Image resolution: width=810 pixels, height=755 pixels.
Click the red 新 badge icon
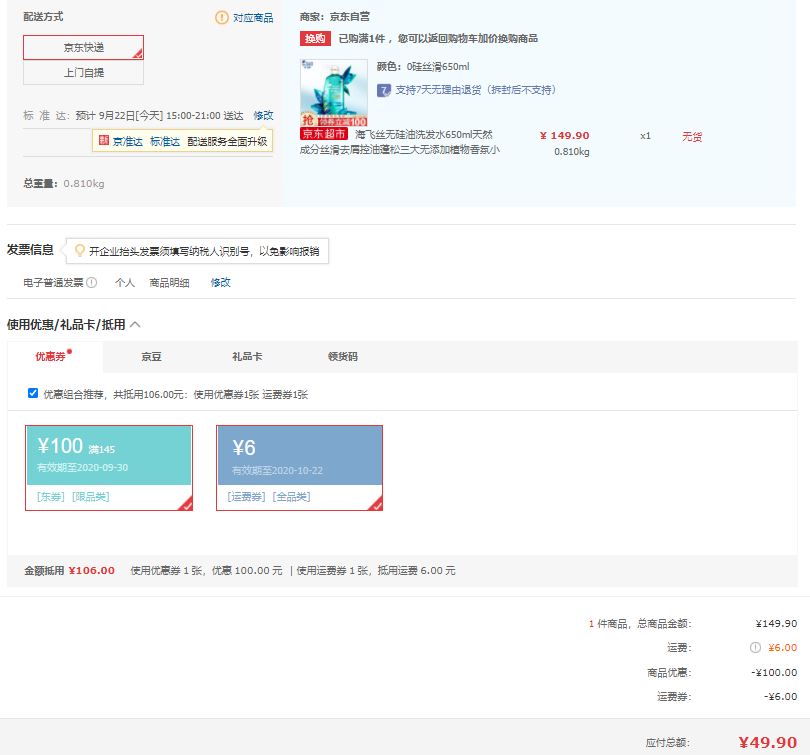104,140
